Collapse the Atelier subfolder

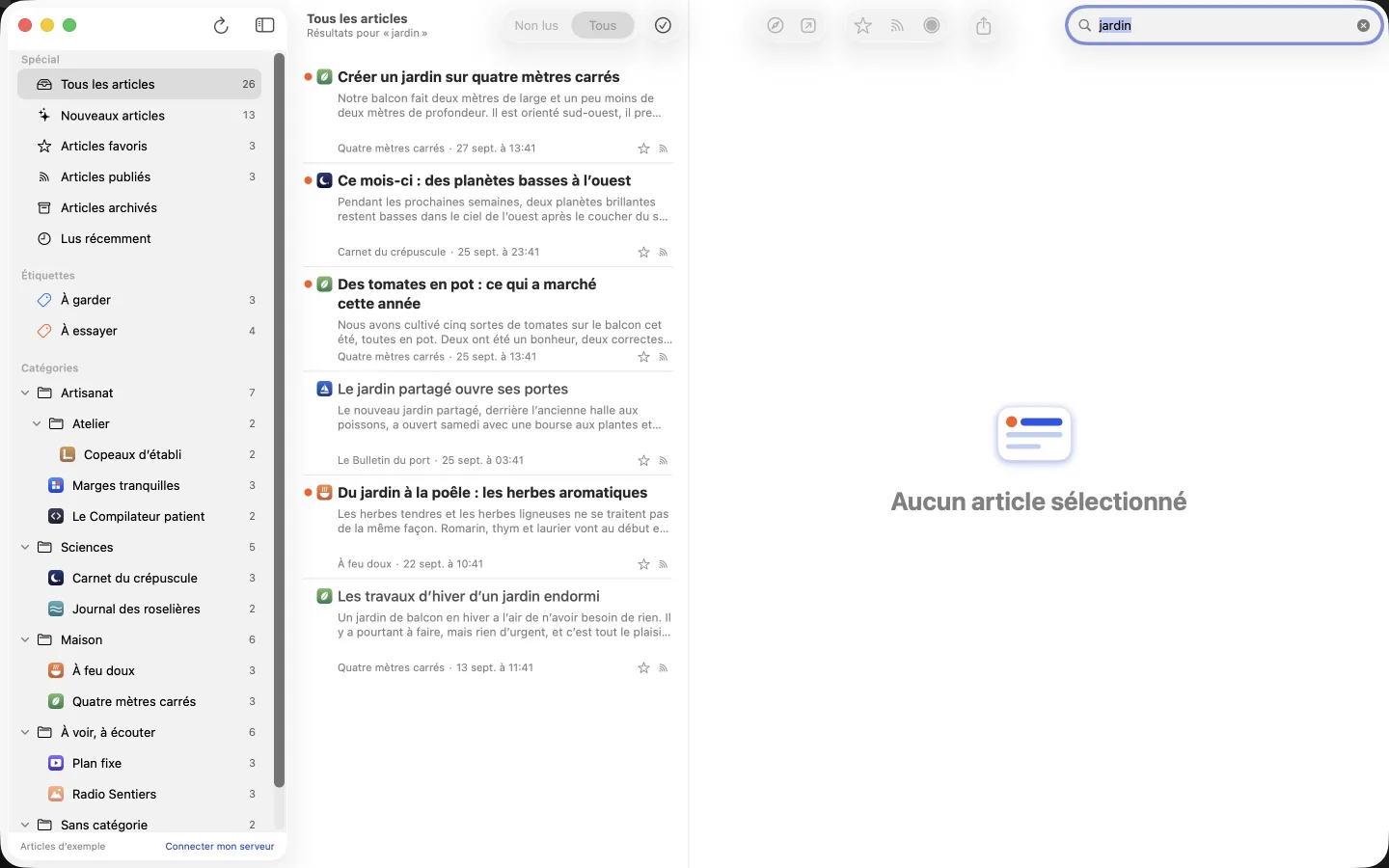pos(37,423)
